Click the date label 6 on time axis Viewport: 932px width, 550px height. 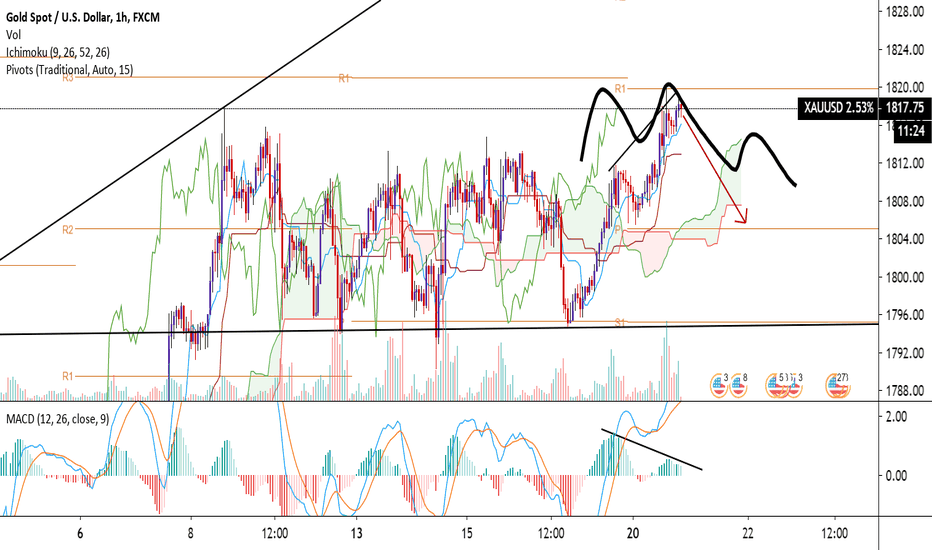80,533
